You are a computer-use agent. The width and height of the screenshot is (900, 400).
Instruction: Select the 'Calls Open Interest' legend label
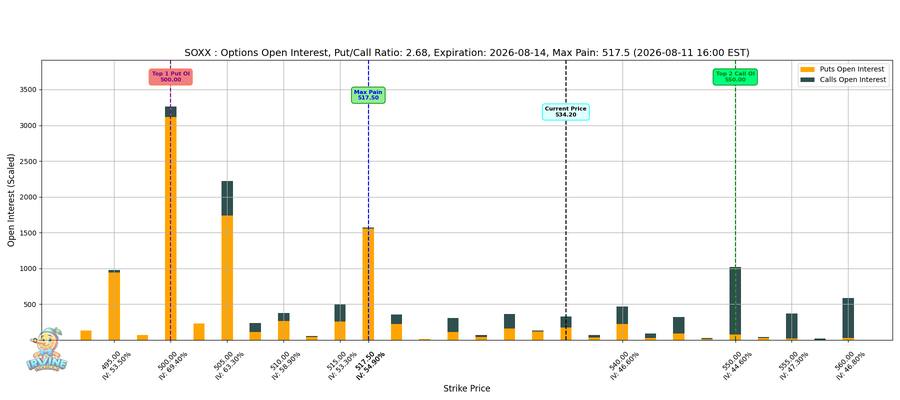click(x=854, y=80)
